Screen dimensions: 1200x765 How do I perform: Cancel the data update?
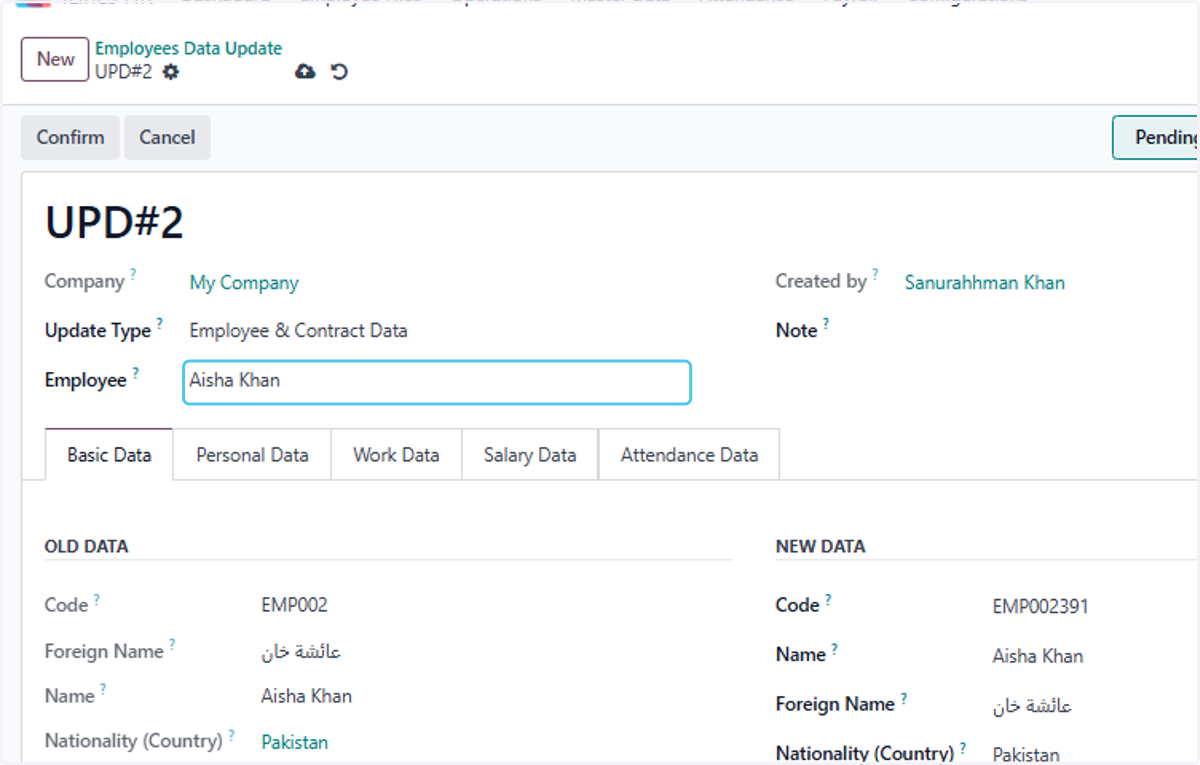[167, 137]
